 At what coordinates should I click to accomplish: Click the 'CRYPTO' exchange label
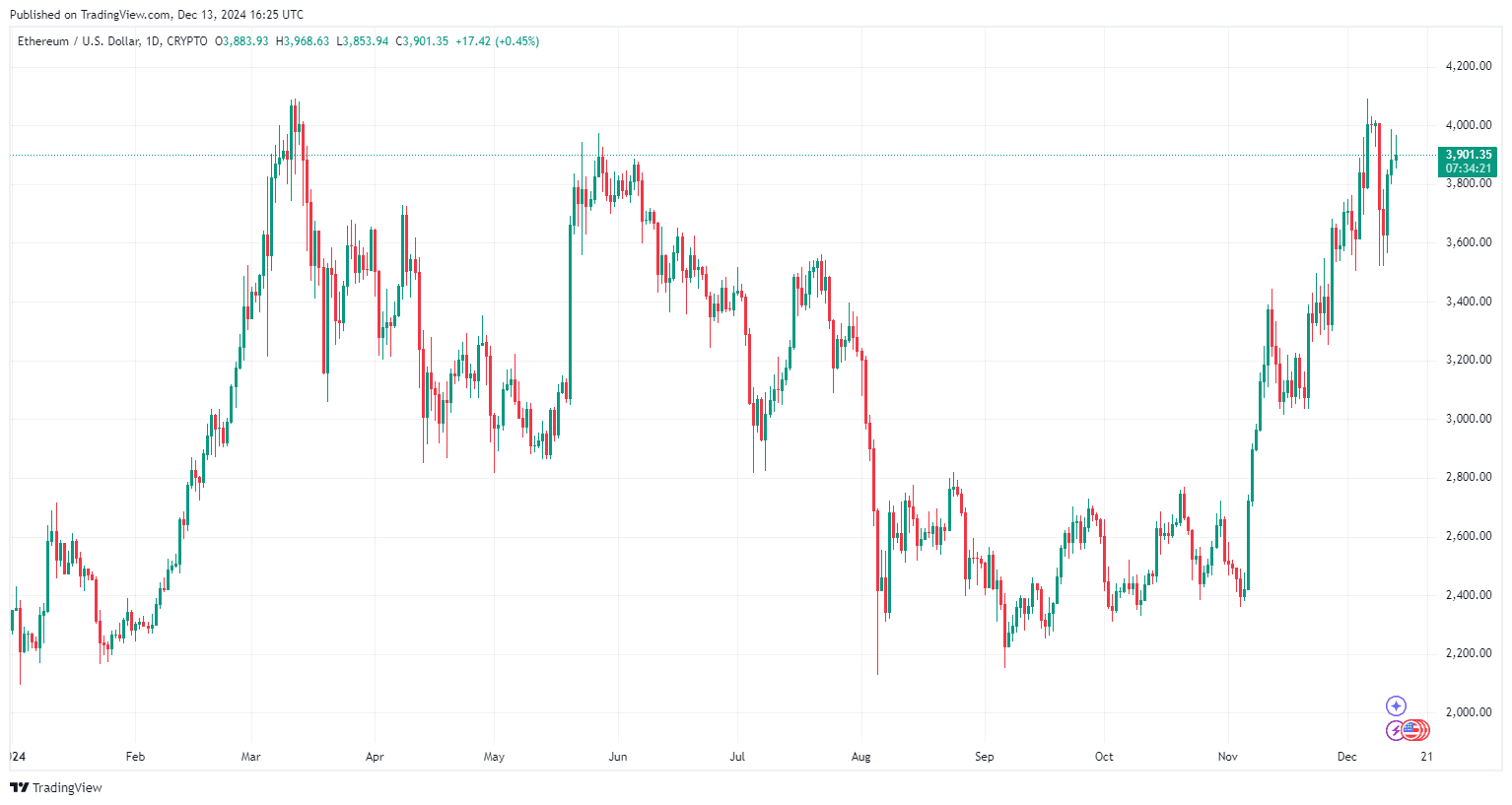click(187, 41)
